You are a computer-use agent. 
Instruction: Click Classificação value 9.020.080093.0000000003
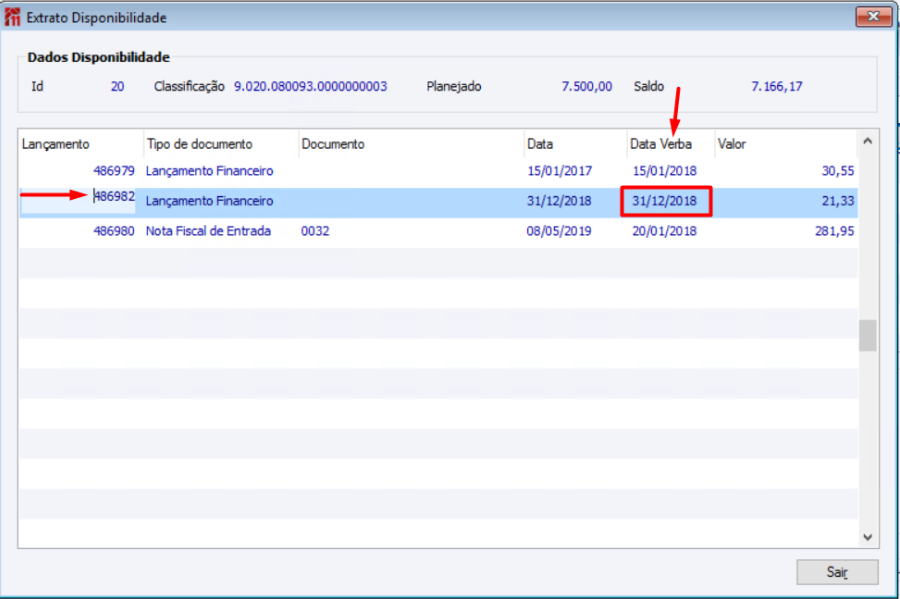311,87
